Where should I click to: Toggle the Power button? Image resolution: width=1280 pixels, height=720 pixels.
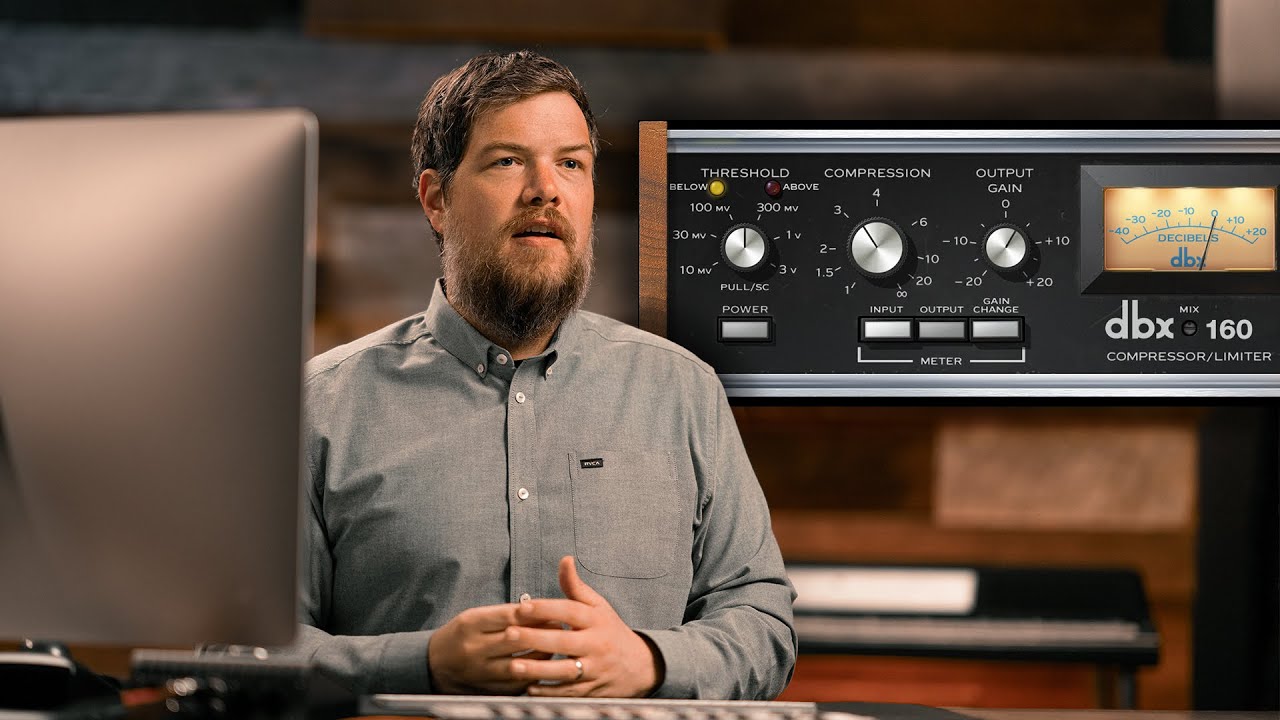point(745,329)
